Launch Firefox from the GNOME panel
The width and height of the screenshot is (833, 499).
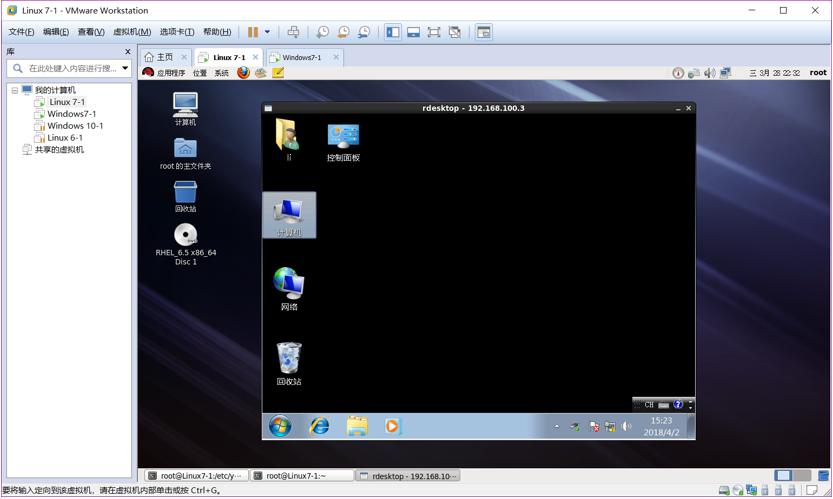[243, 72]
